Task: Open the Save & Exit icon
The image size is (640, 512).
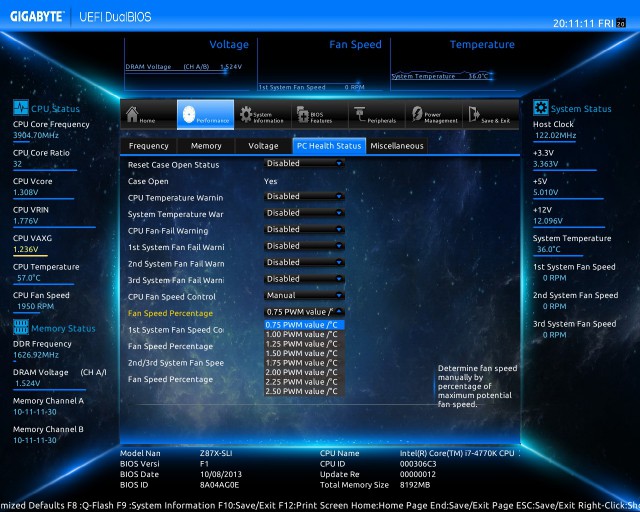Action: click(473, 114)
